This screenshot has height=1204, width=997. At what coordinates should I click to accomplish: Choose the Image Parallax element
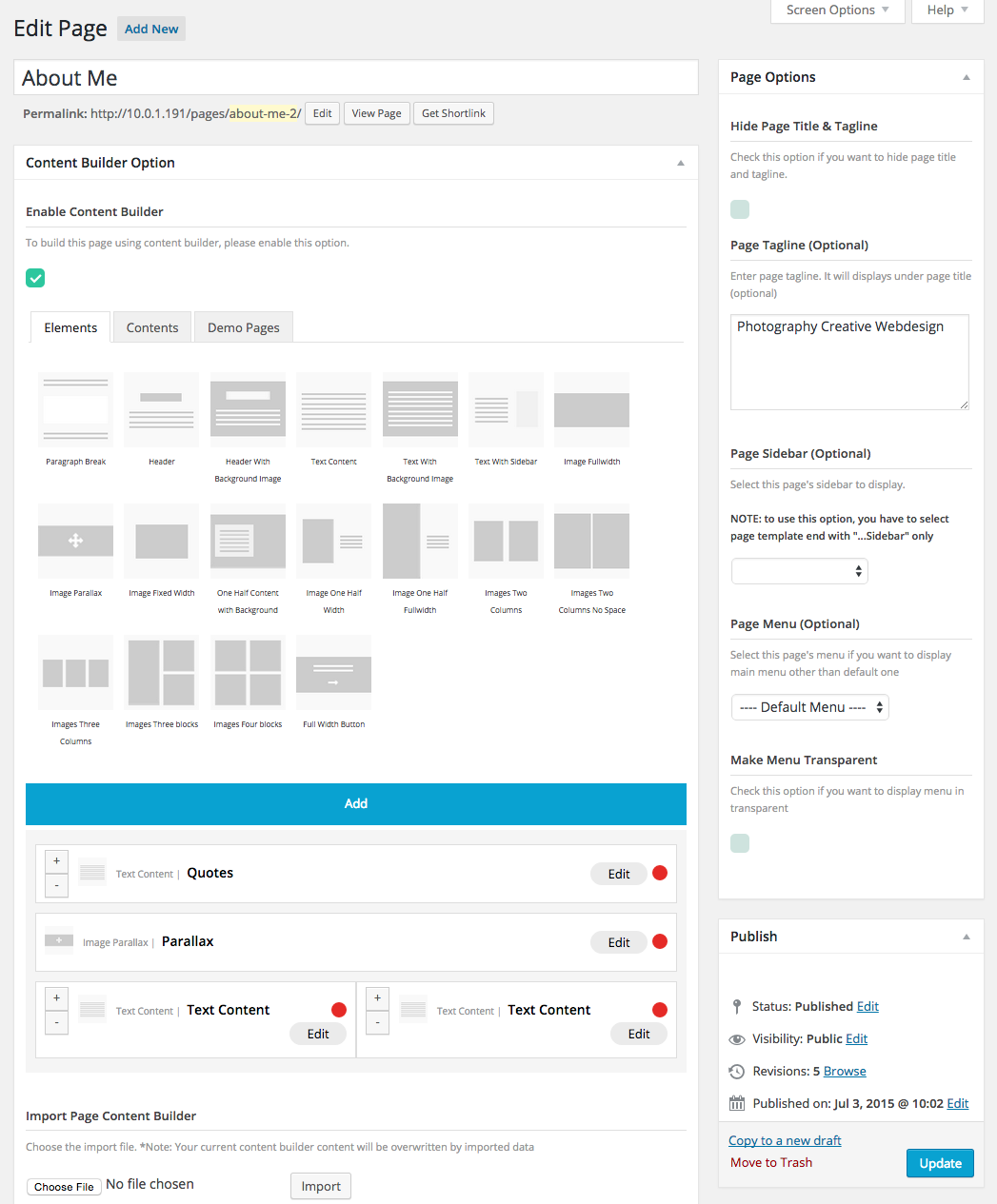(75, 541)
